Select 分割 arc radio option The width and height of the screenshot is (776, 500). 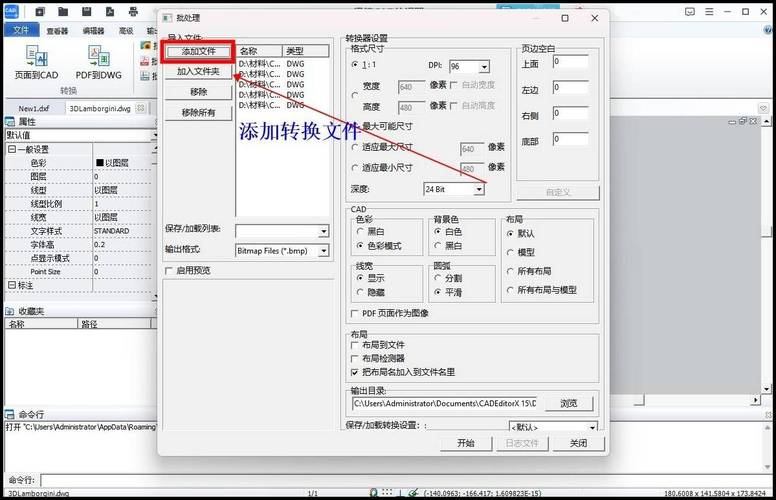tap(437, 278)
